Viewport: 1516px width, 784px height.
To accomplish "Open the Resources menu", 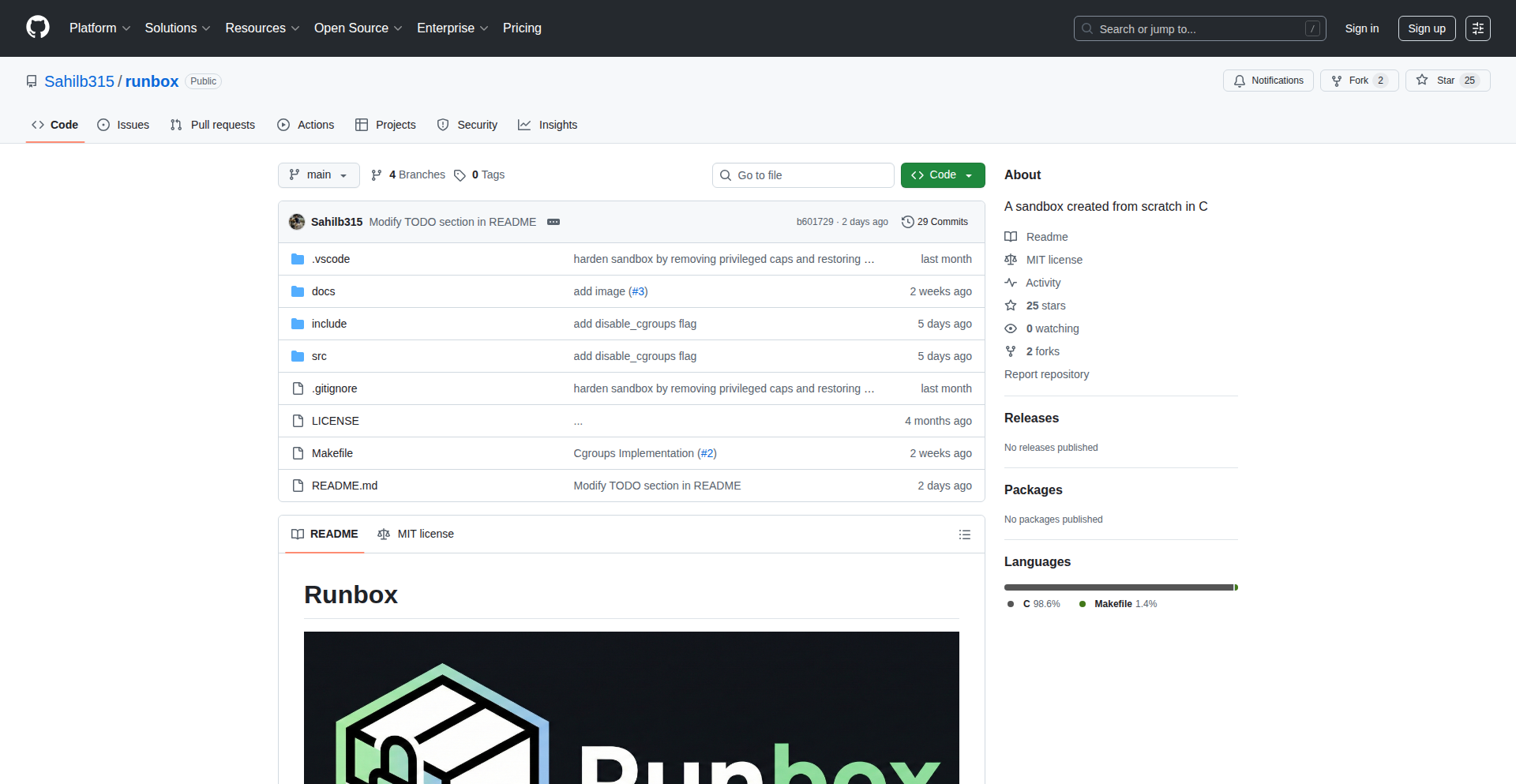I will click(261, 28).
